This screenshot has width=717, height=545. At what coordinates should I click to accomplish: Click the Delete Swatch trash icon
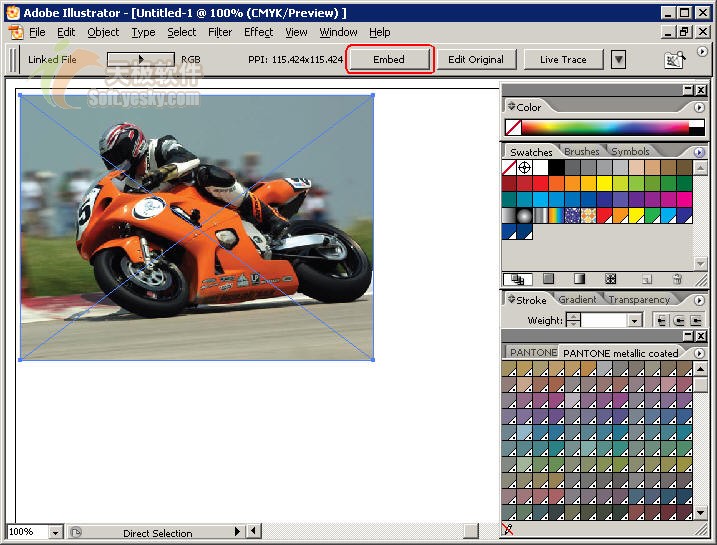coord(677,279)
